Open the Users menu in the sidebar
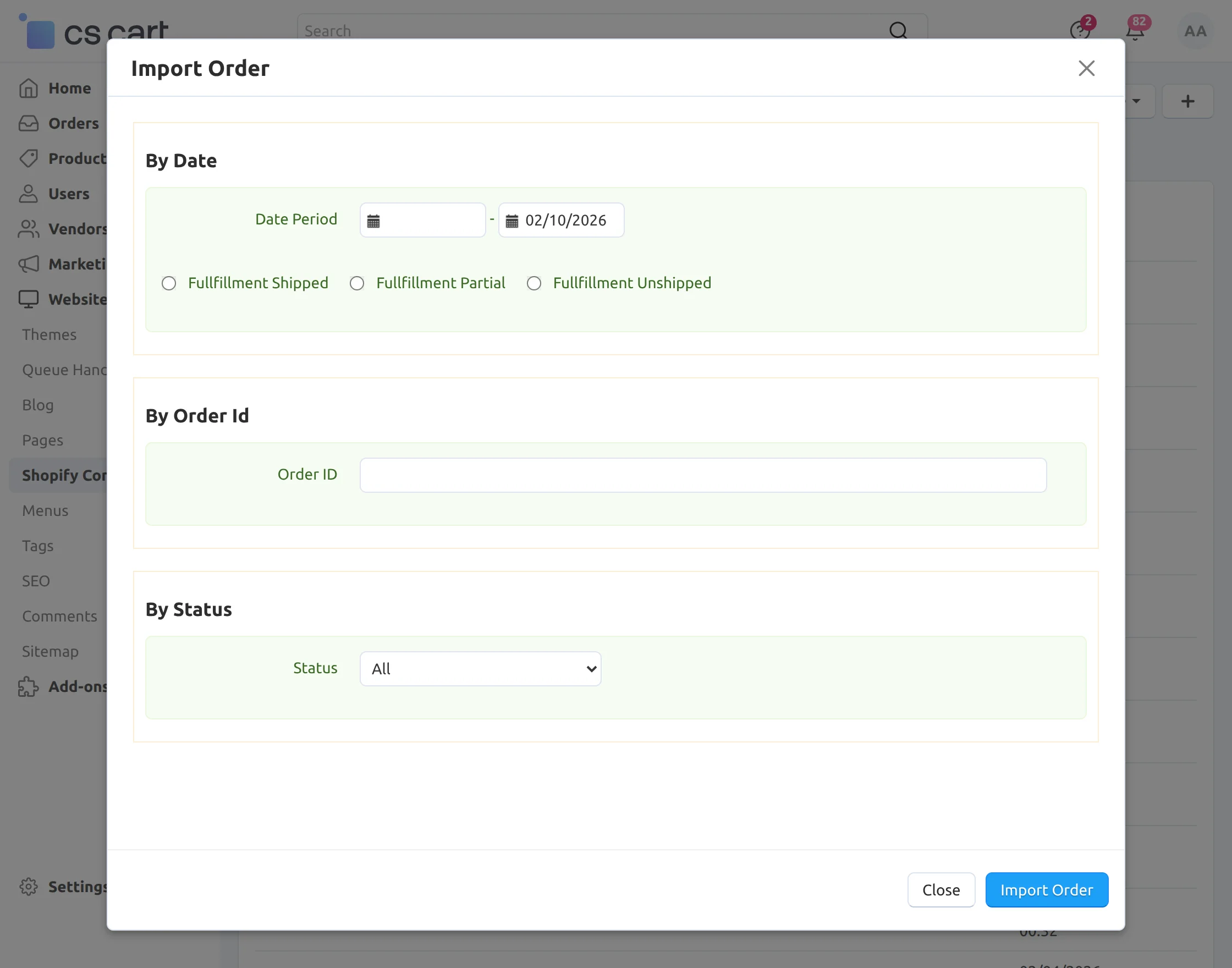The image size is (1232, 968). point(69,194)
